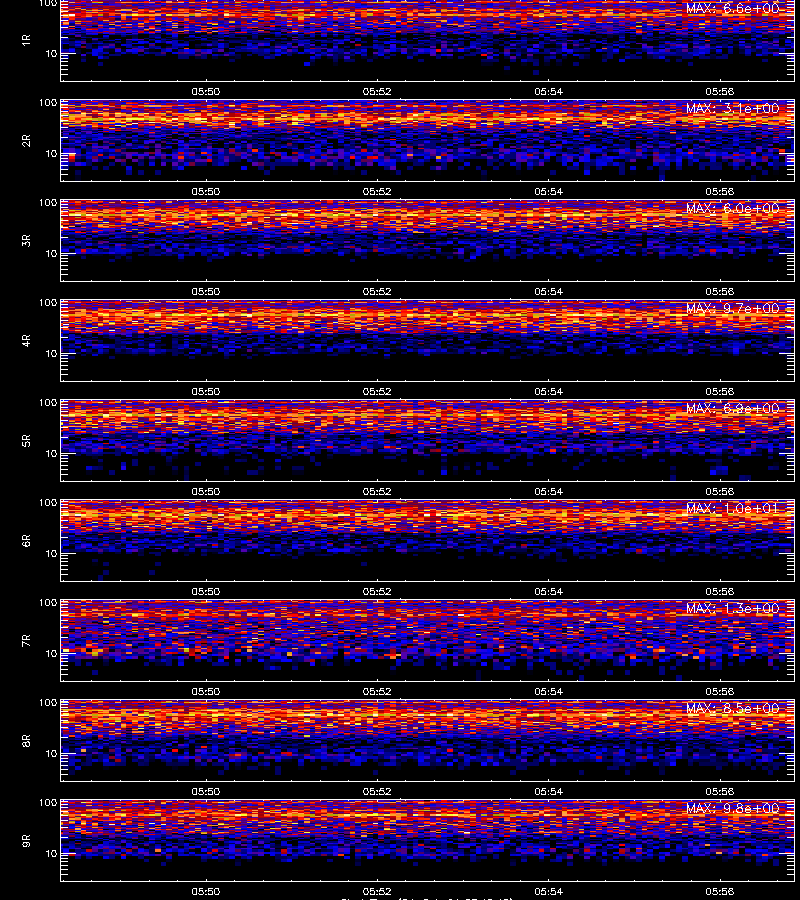Click the '05:50' time tick below panel 8R
800x900 pixels.
[x=205, y=792]
